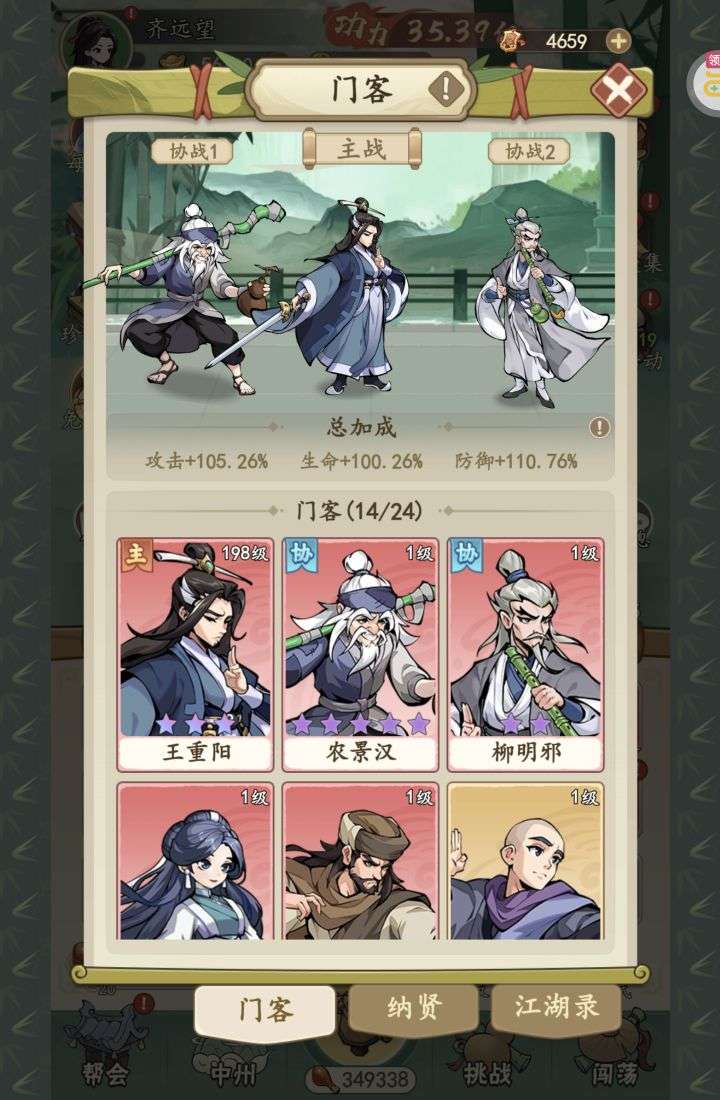Tap the player avatar beside 齐远望

pos(96,41)
